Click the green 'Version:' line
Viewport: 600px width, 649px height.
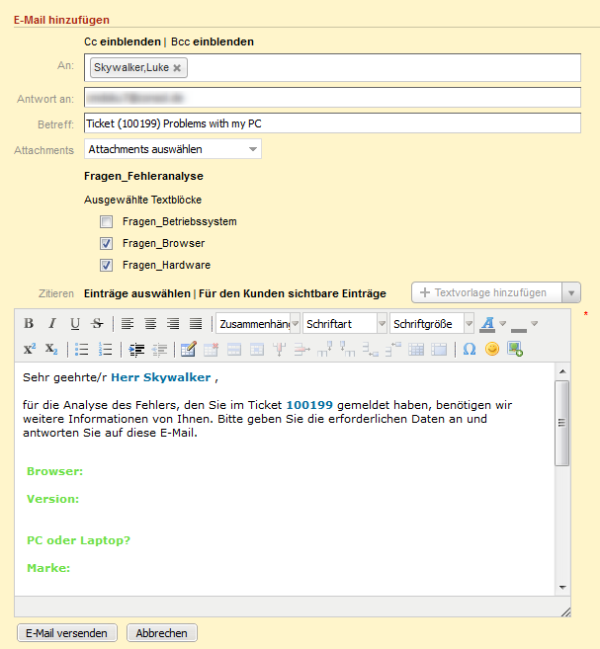pos(53,499)
